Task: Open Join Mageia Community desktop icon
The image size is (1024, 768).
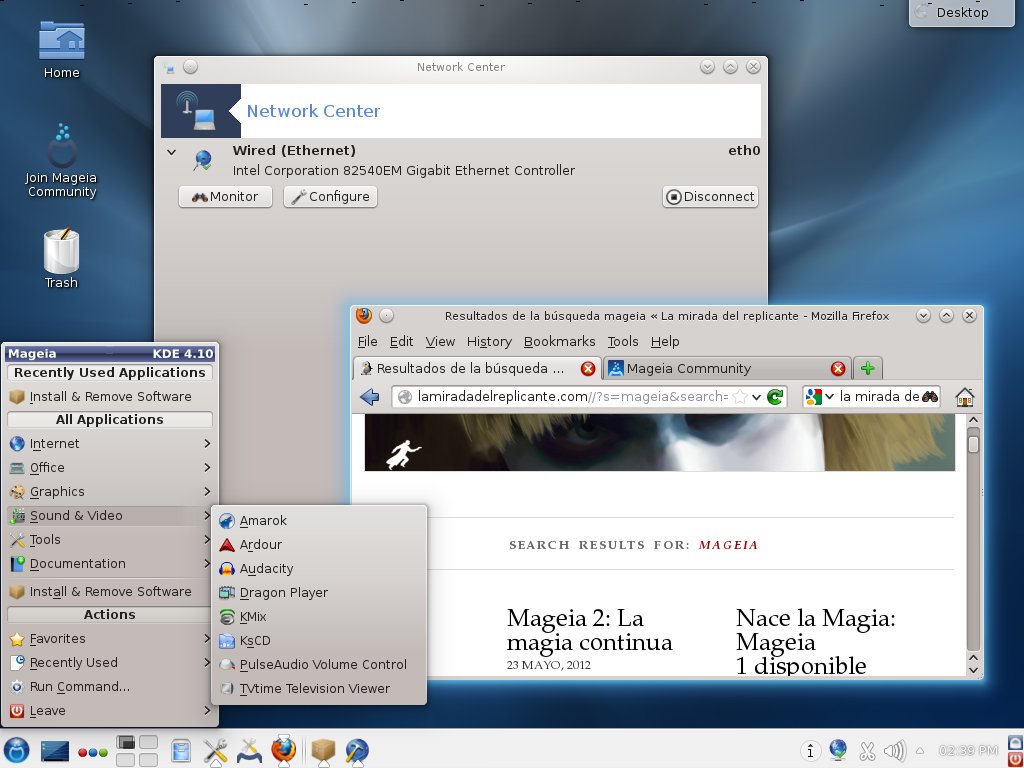Action: pyautogui.click(x=61, y=161)
